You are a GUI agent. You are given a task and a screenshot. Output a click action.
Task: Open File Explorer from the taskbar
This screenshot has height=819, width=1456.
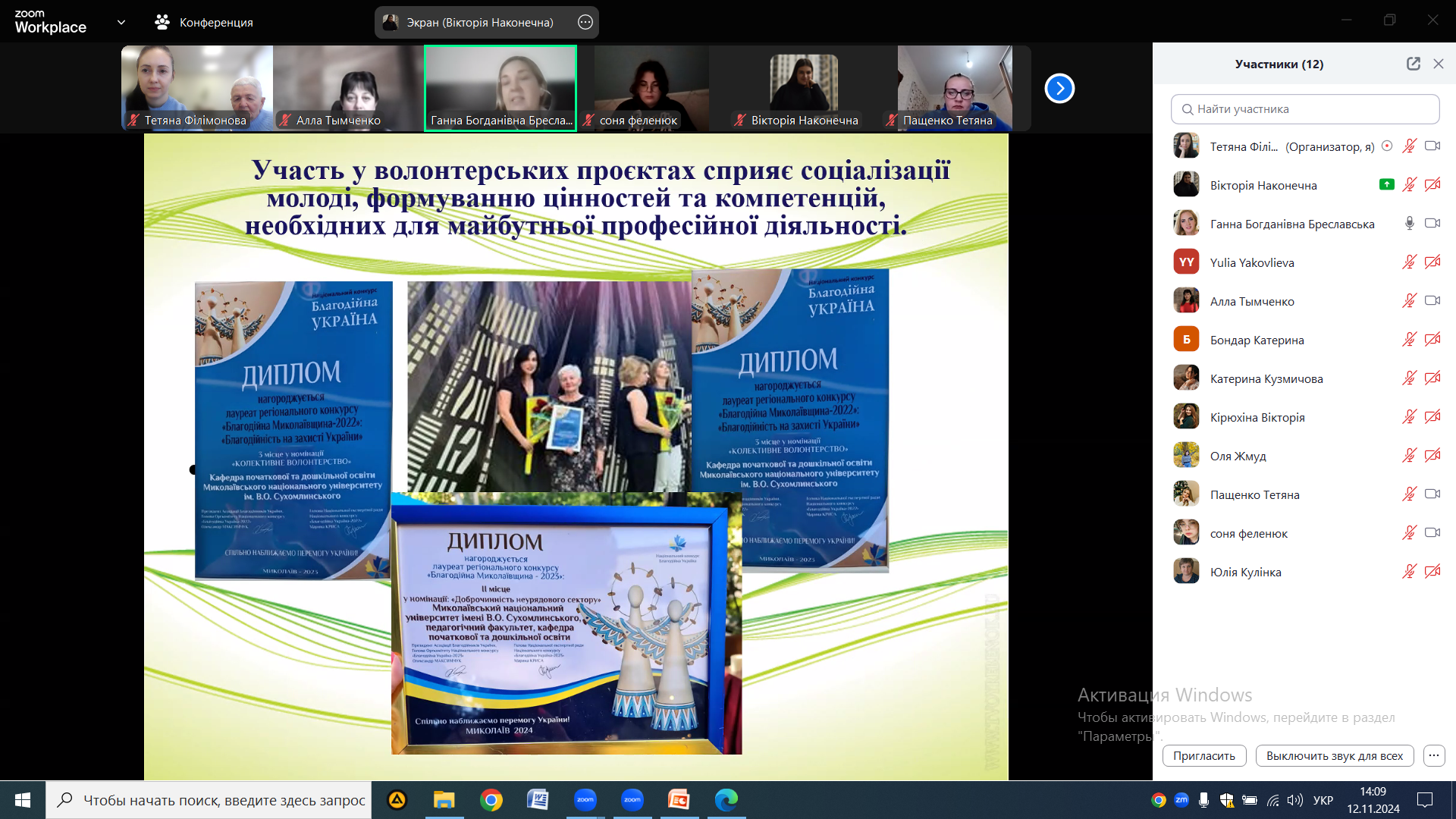[444, 800]
